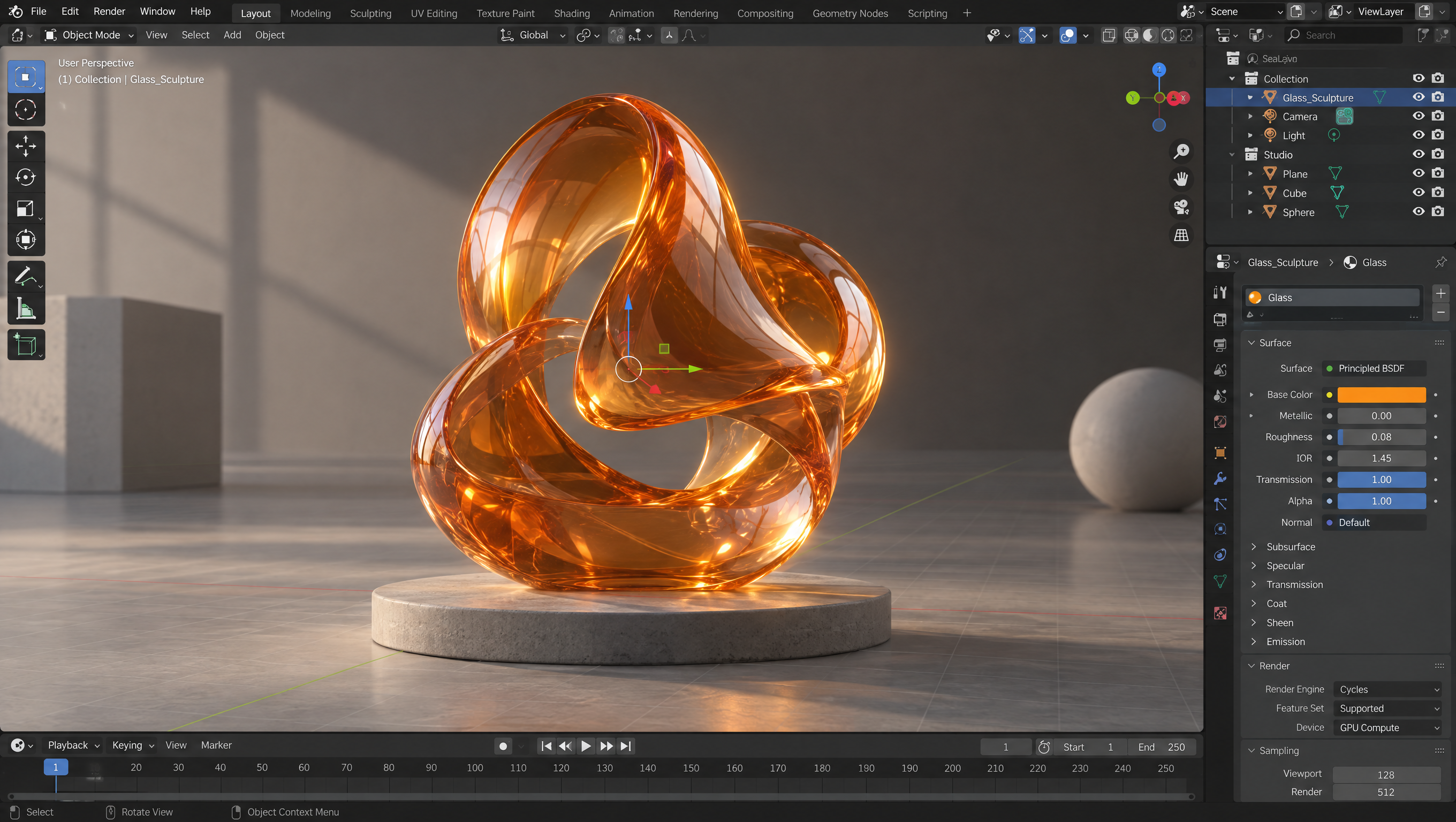The image size is (1456, 822).
Task: Select the Add Cube tool
Action: tap(26, 344)
